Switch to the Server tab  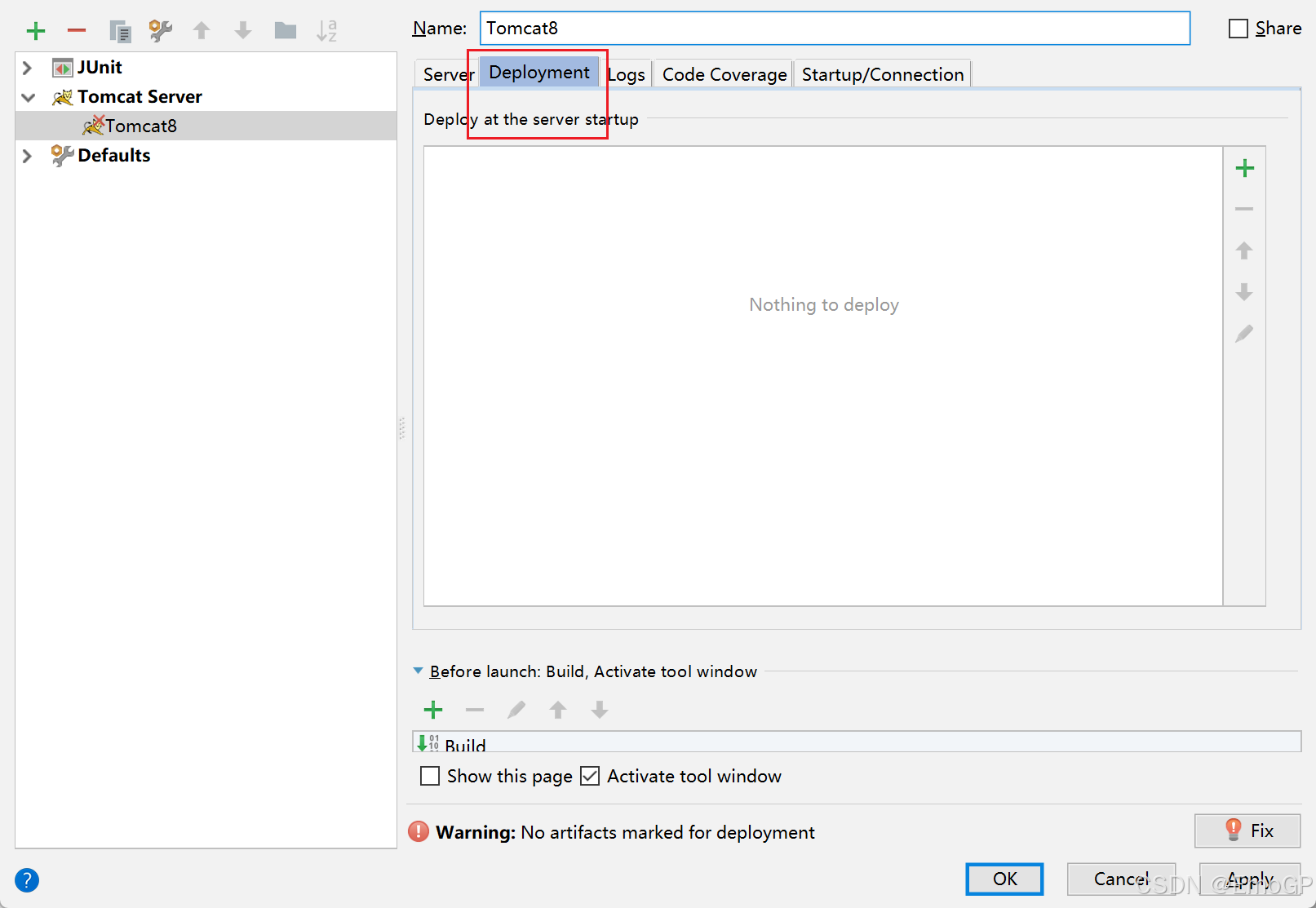pos(447,74)
